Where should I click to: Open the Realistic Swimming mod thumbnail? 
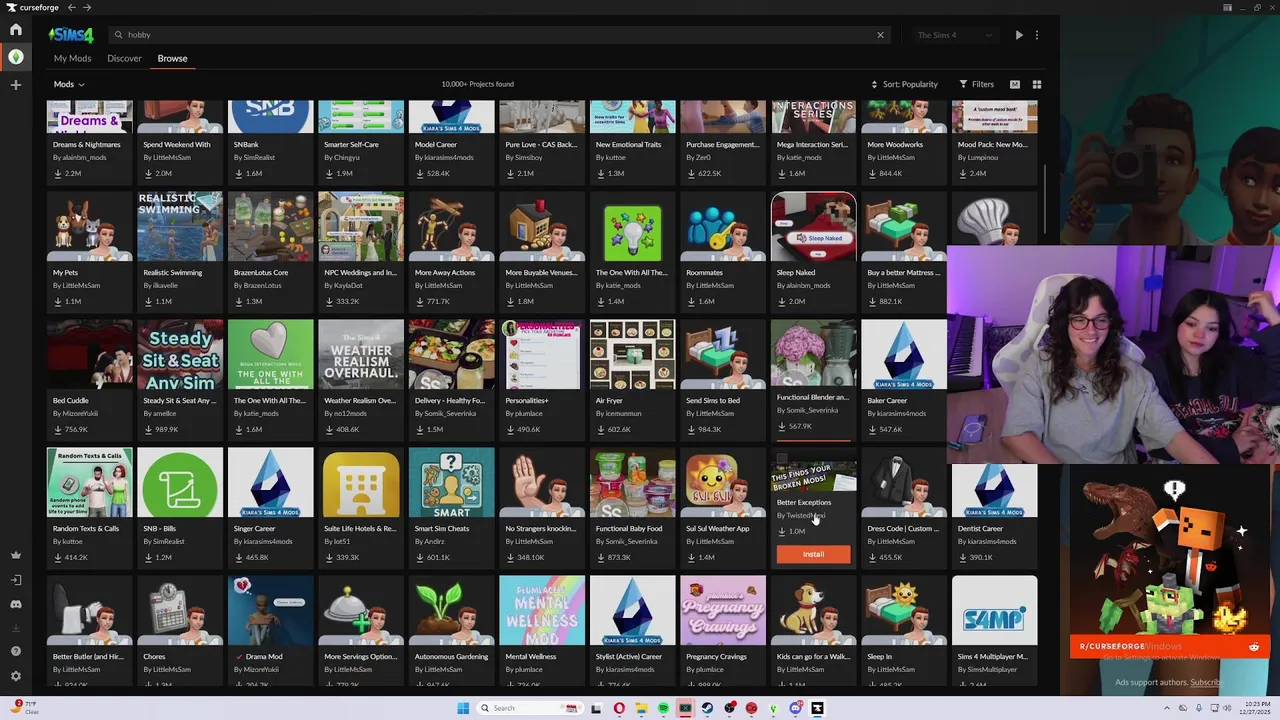(x=180, y=227)
